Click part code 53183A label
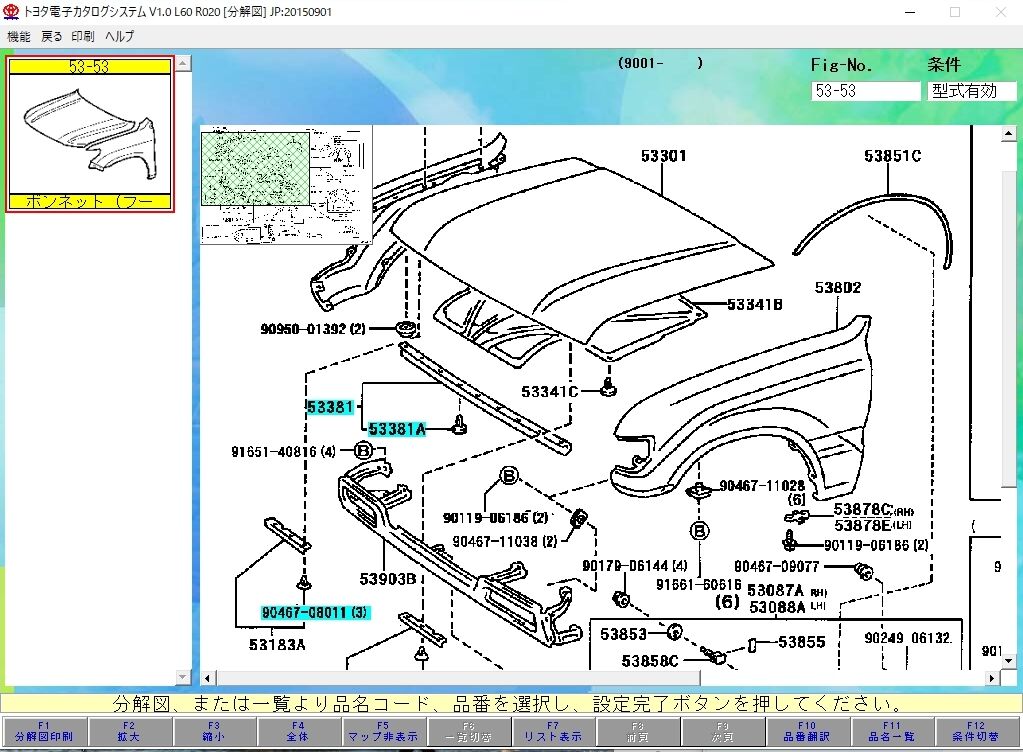Image resolution: width=1023 pixels, height=752 pixels. tap(277, 645)
